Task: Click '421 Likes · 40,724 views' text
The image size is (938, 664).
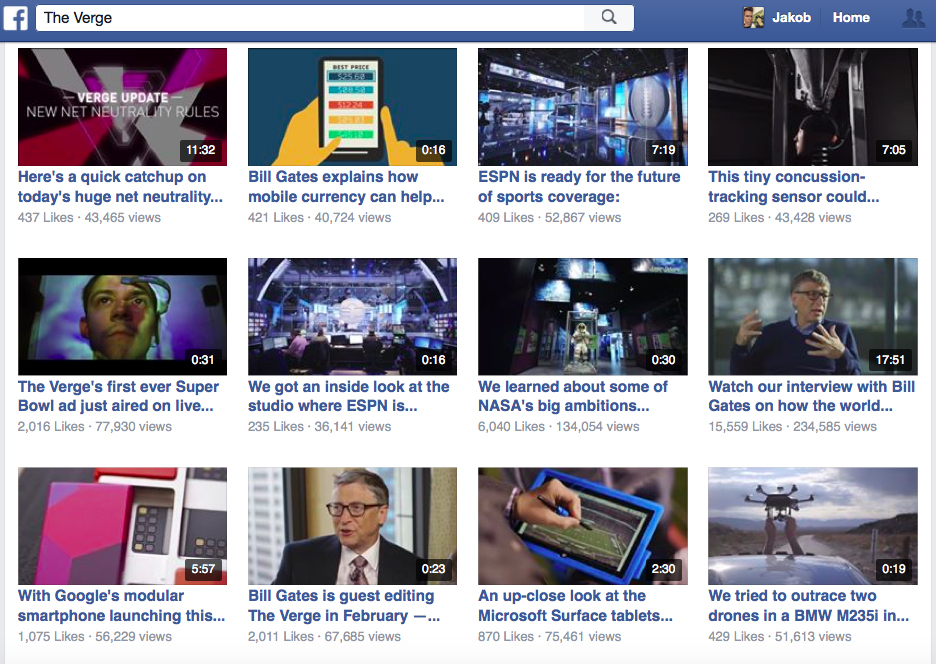Action: pyautogui.click(x=319, y=218)
